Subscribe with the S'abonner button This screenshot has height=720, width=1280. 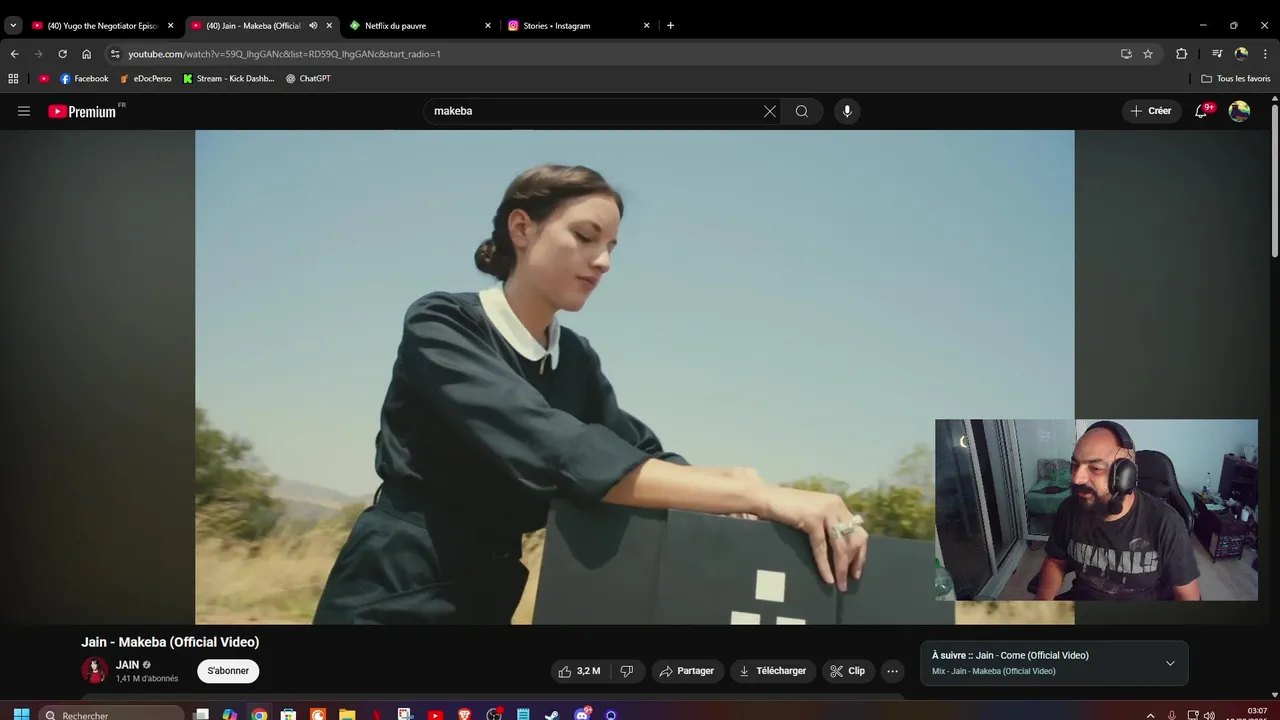coord(228,671)
